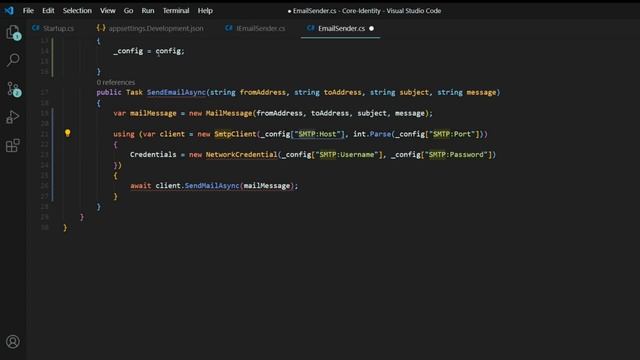This screenshot has height=360, width=640.
Task: Open the Terminal menu
Action: point(176,11)
